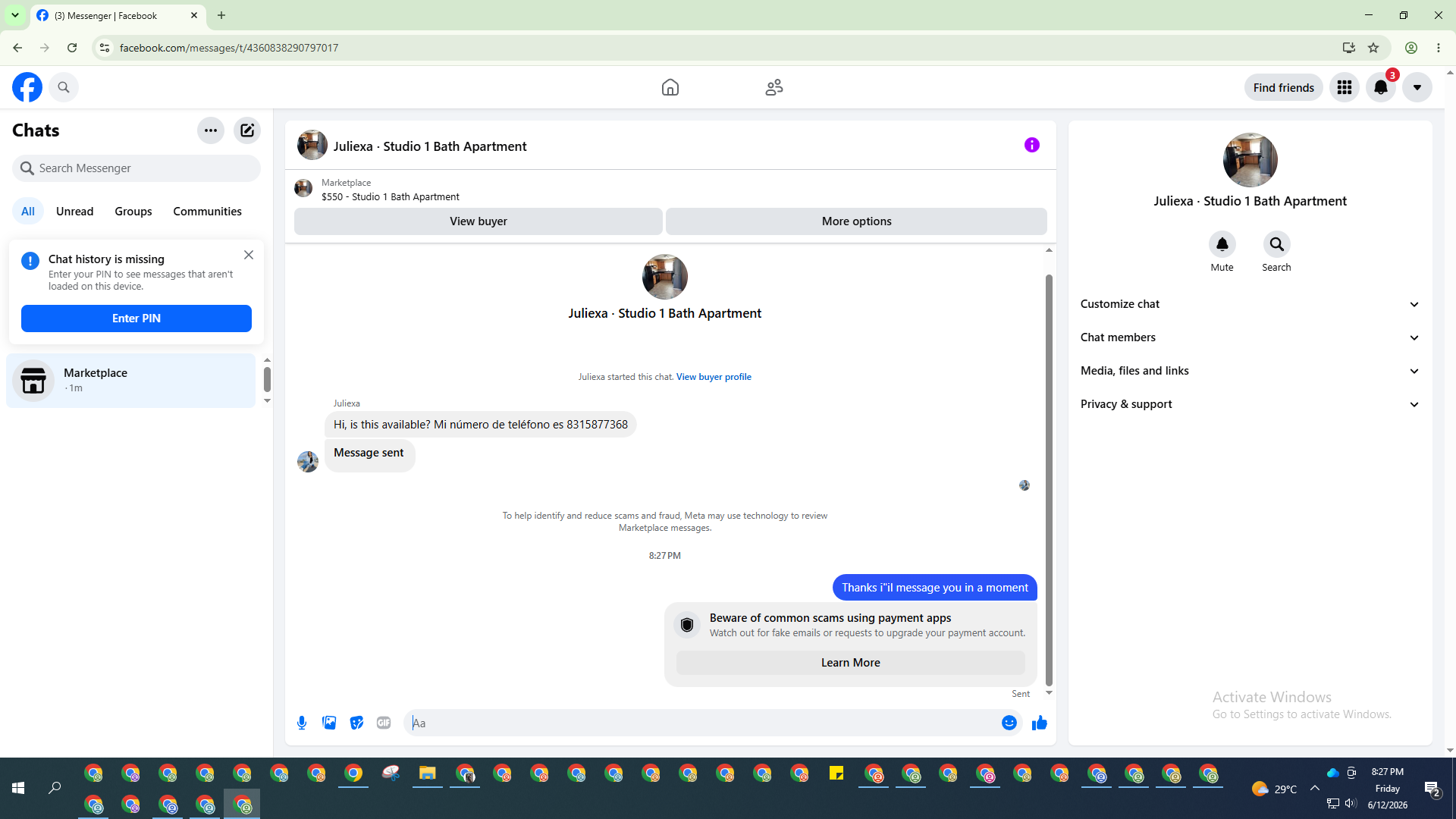Open Windows taskbar search
The image size is (1456, 819).
pos(55,789)
